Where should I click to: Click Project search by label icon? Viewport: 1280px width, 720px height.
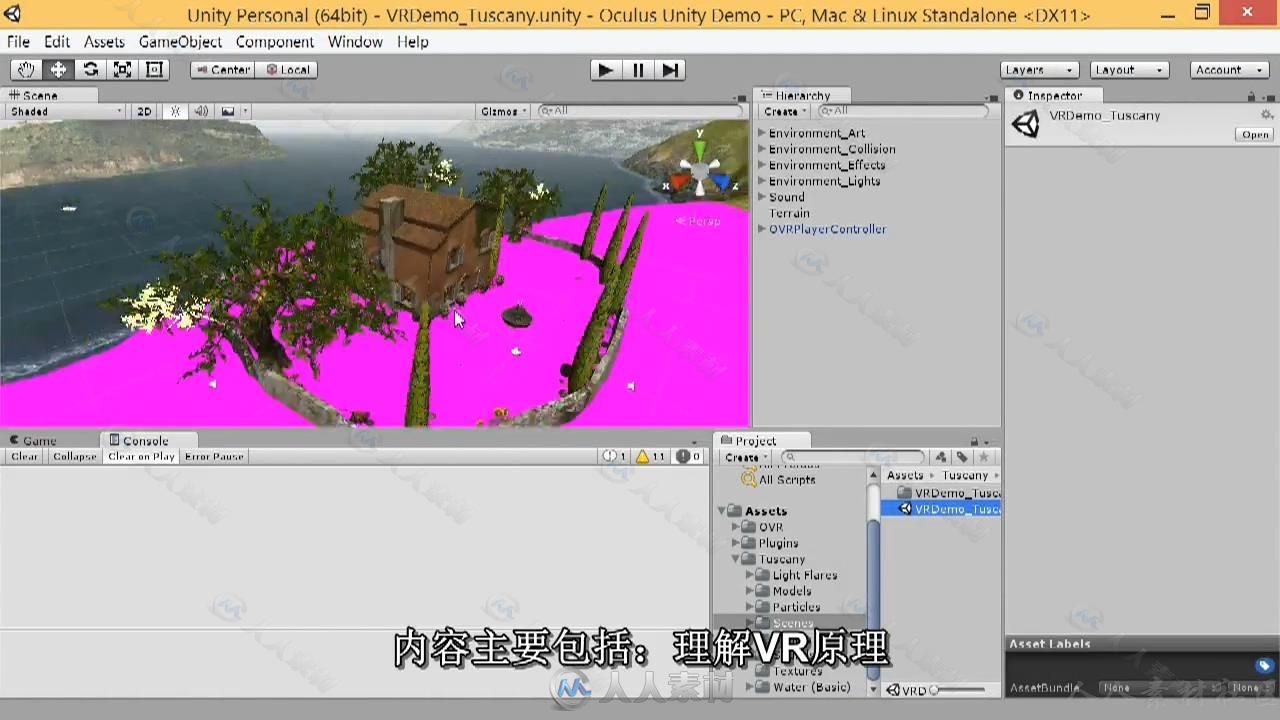tap(962, 457)
